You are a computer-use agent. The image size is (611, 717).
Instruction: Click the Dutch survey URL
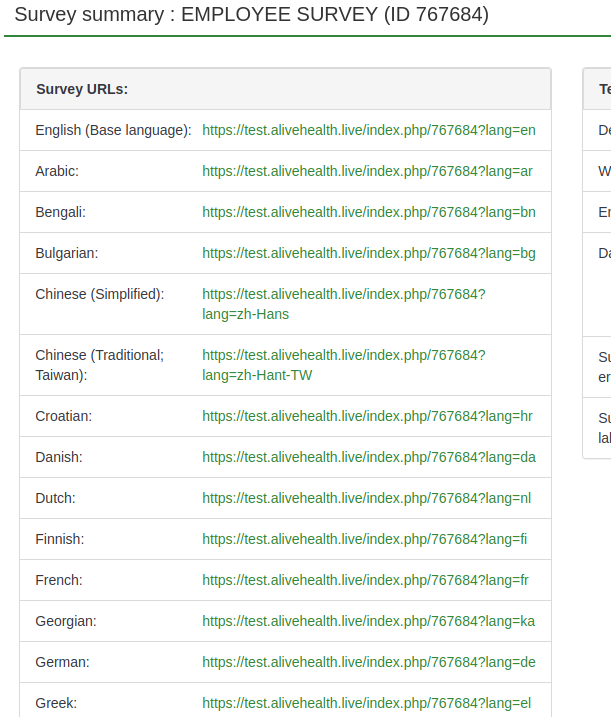click(366, 498)
